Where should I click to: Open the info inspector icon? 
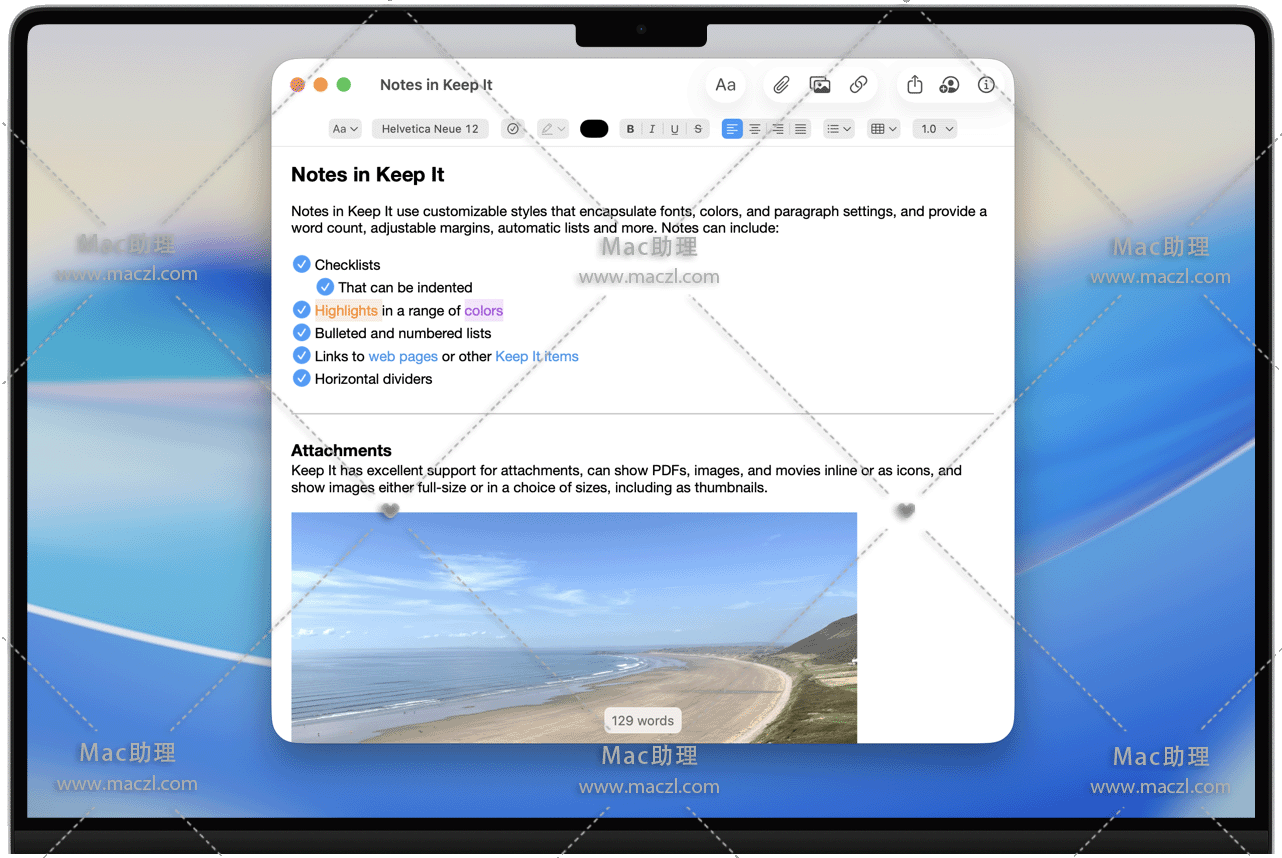pos(986,85)
